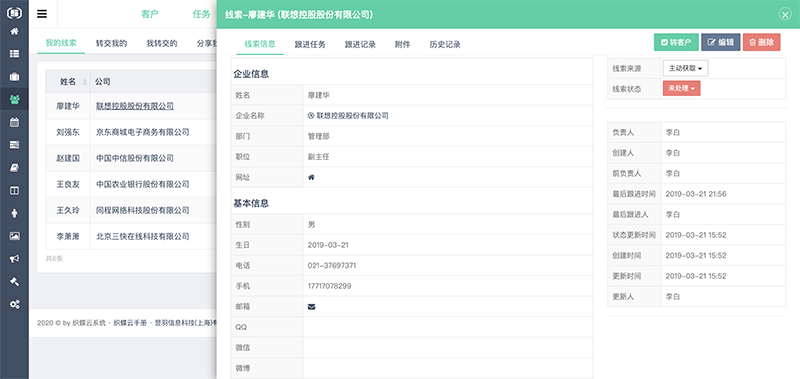Viewport: 800px width, 379px height.
Task: Click the app logo at sidebar top
Action: tap(14, 12)
